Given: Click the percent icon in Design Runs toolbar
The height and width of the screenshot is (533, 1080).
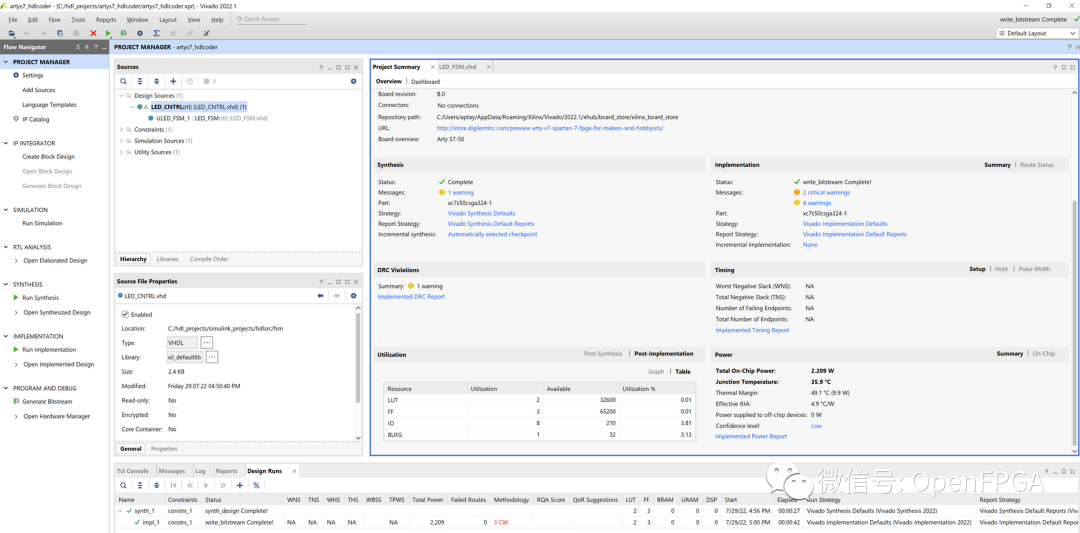Looking at the screenshot, I should tap(256, 485).
